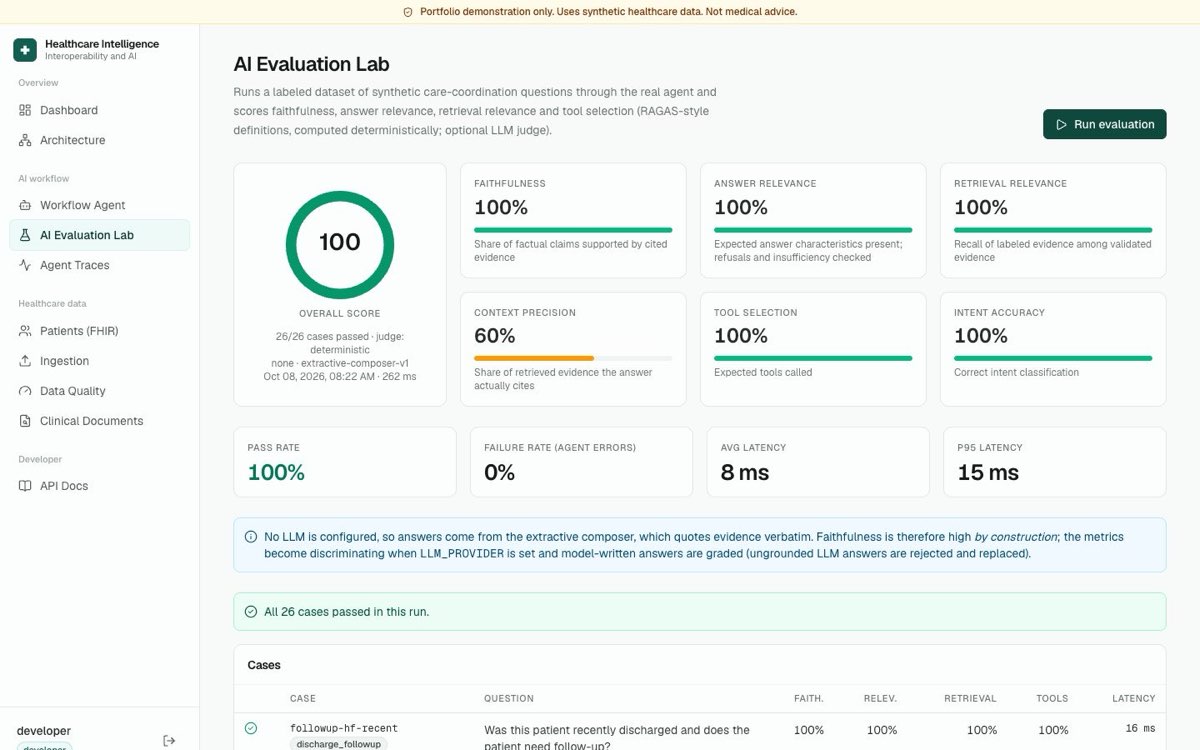1200x750 pixels.
Task: Click the Context Precision orange bar
Action: [533, 358]
